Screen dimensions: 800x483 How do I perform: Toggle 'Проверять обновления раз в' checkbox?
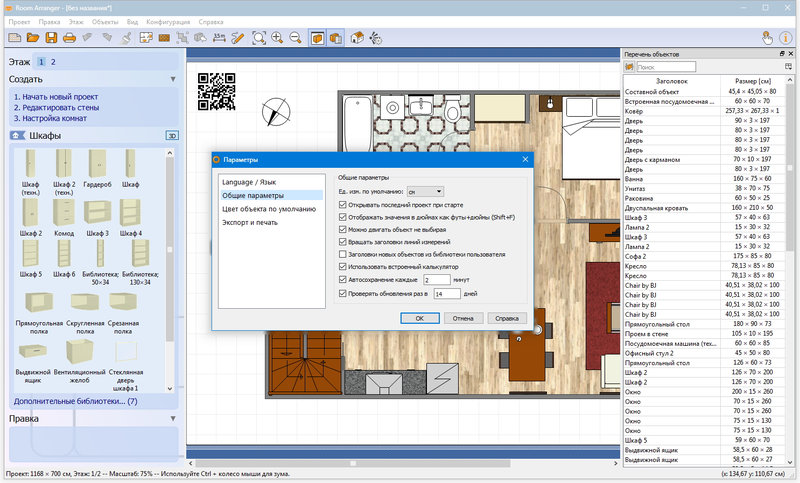(343, 293)
